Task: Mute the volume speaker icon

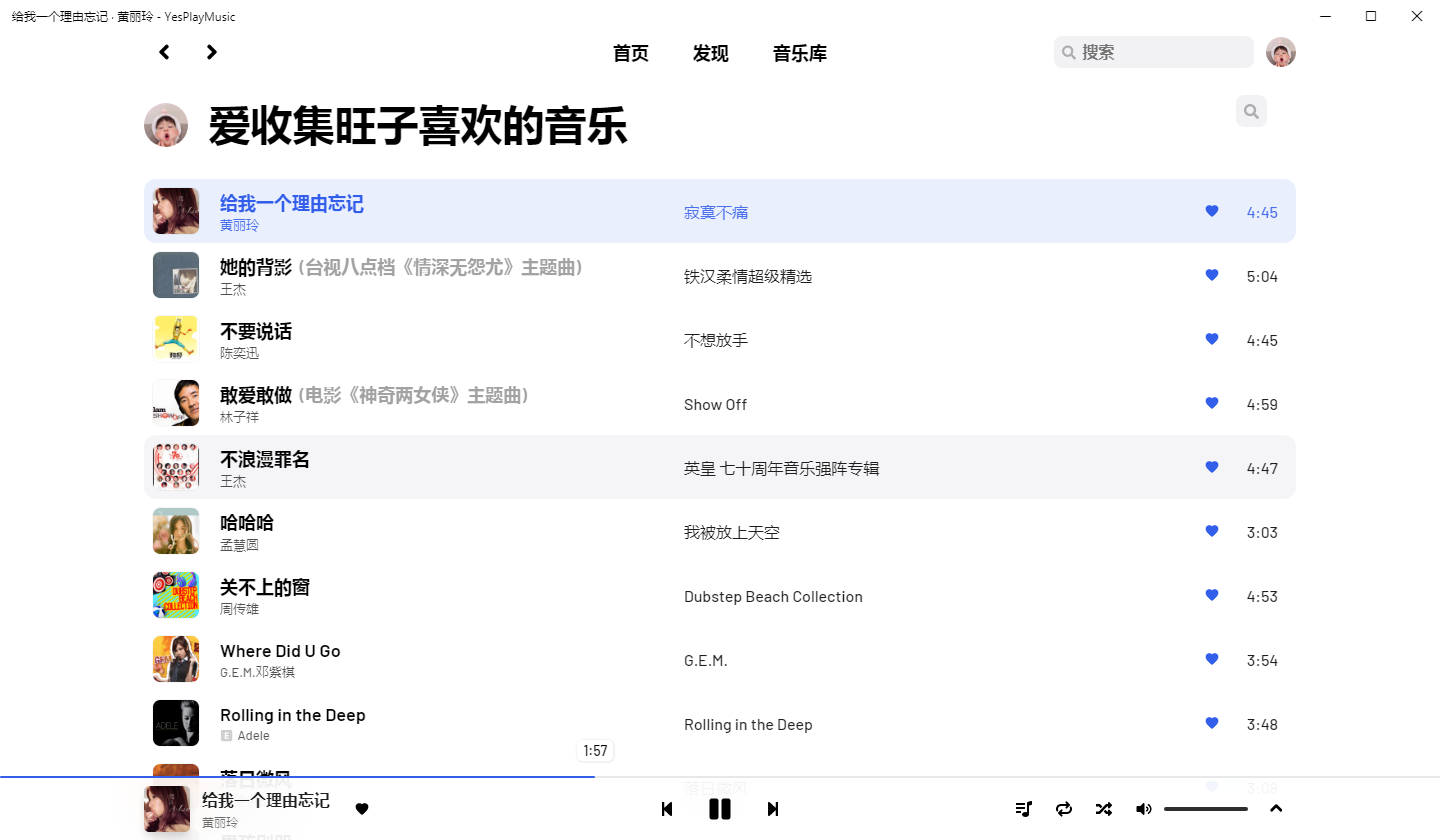Action: pos(1144,809)
